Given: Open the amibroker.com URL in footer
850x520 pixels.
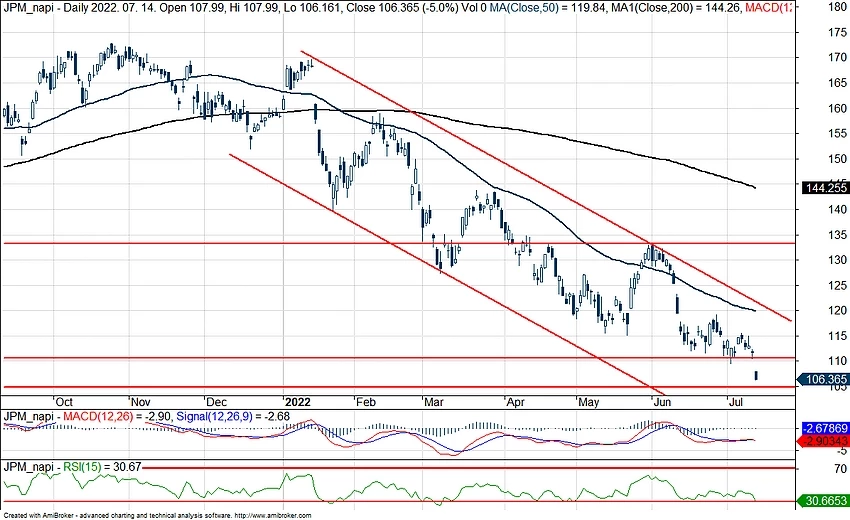Looking at the screenshot, I should coord(274,516).
